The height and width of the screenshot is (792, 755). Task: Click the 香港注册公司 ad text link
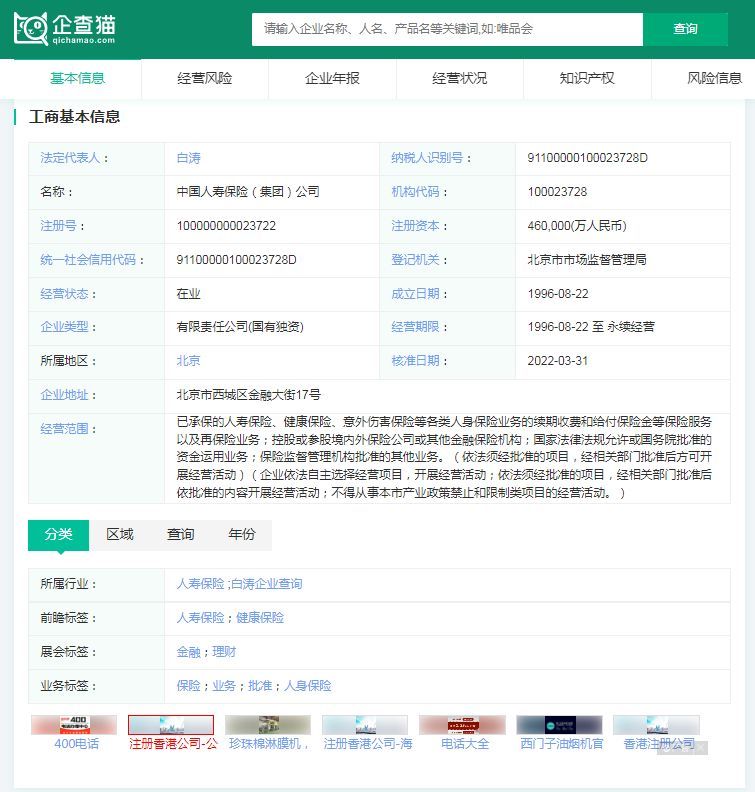pos(659,744)
